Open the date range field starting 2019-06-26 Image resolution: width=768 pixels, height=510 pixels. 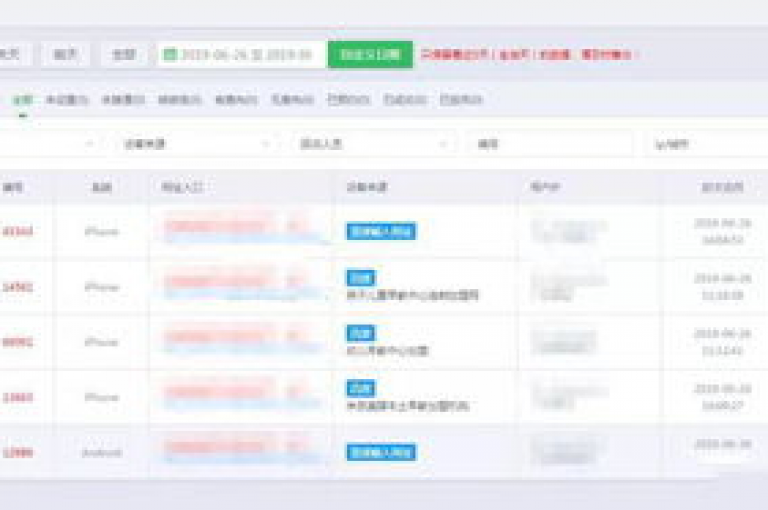(x=242, y=54)
